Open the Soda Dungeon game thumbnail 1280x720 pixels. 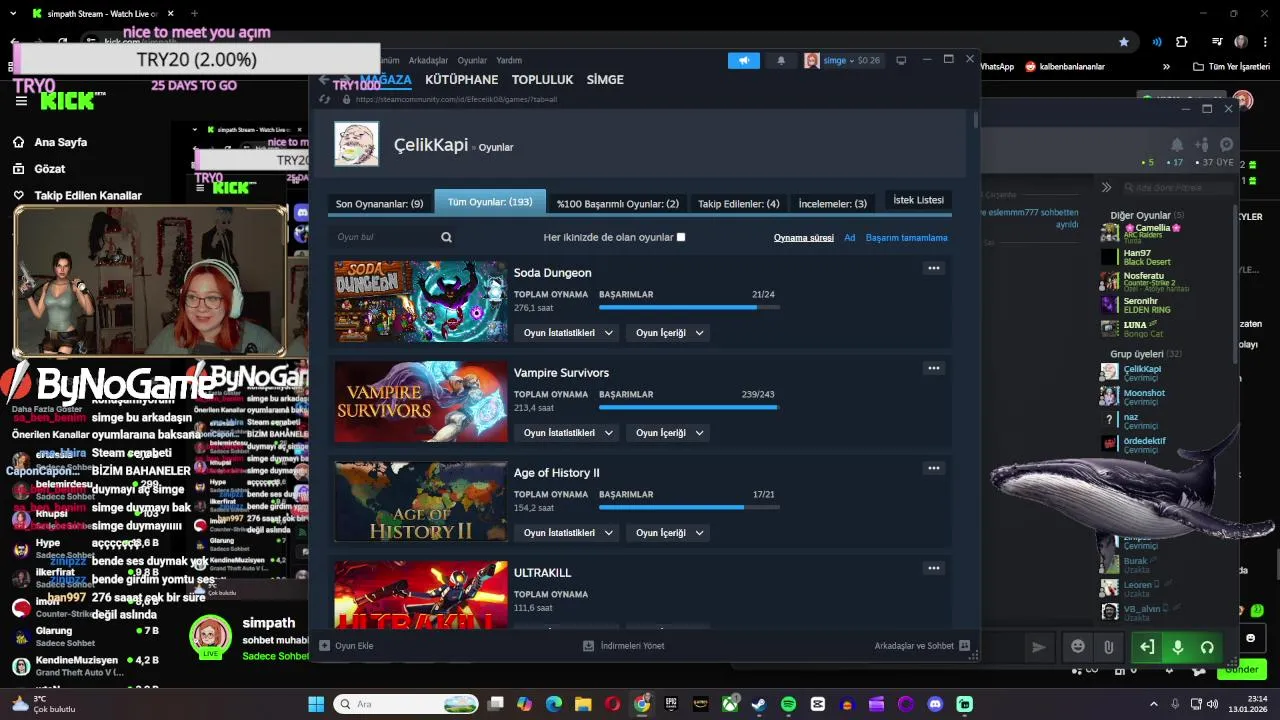[421, 301]
